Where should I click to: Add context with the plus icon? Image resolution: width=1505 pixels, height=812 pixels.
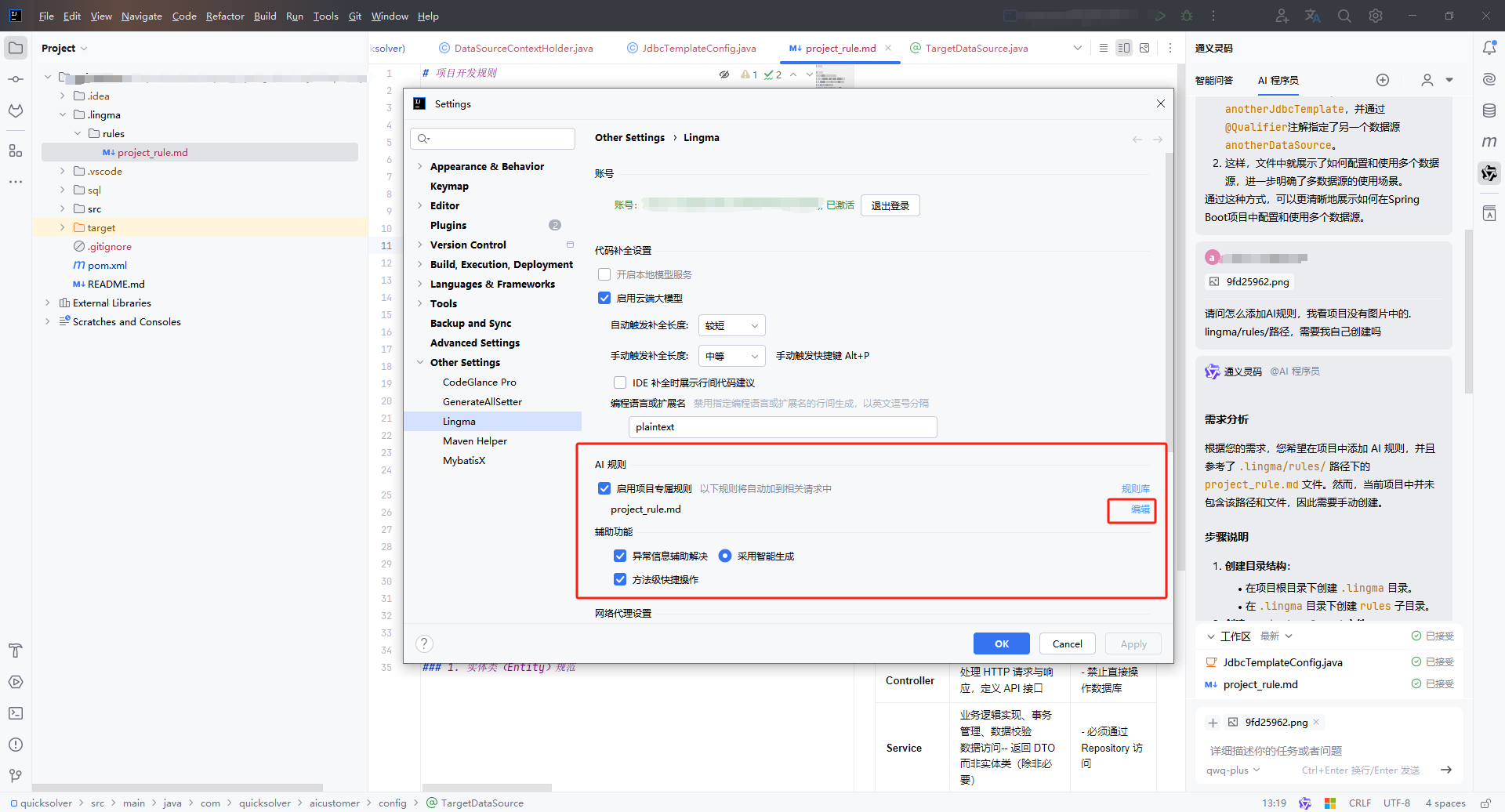[1213, 723]
